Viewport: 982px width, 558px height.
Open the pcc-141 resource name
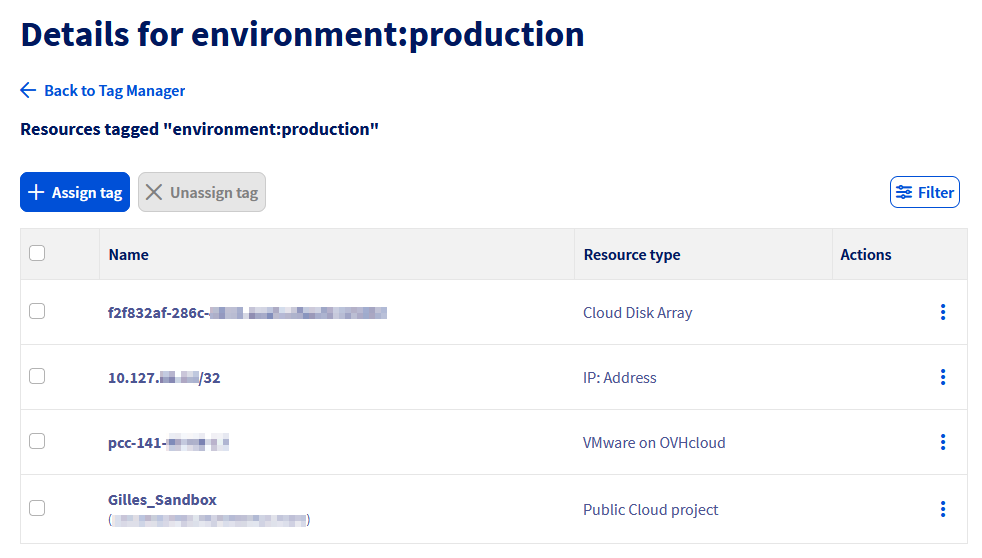[x=168, y=442]
